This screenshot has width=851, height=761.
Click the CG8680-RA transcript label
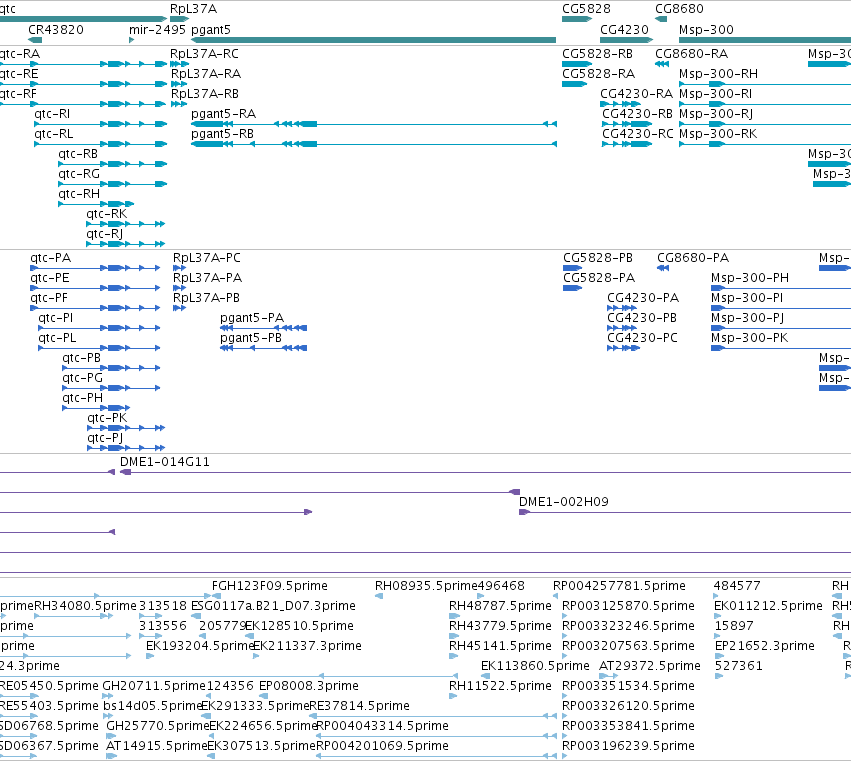(691, 54)
